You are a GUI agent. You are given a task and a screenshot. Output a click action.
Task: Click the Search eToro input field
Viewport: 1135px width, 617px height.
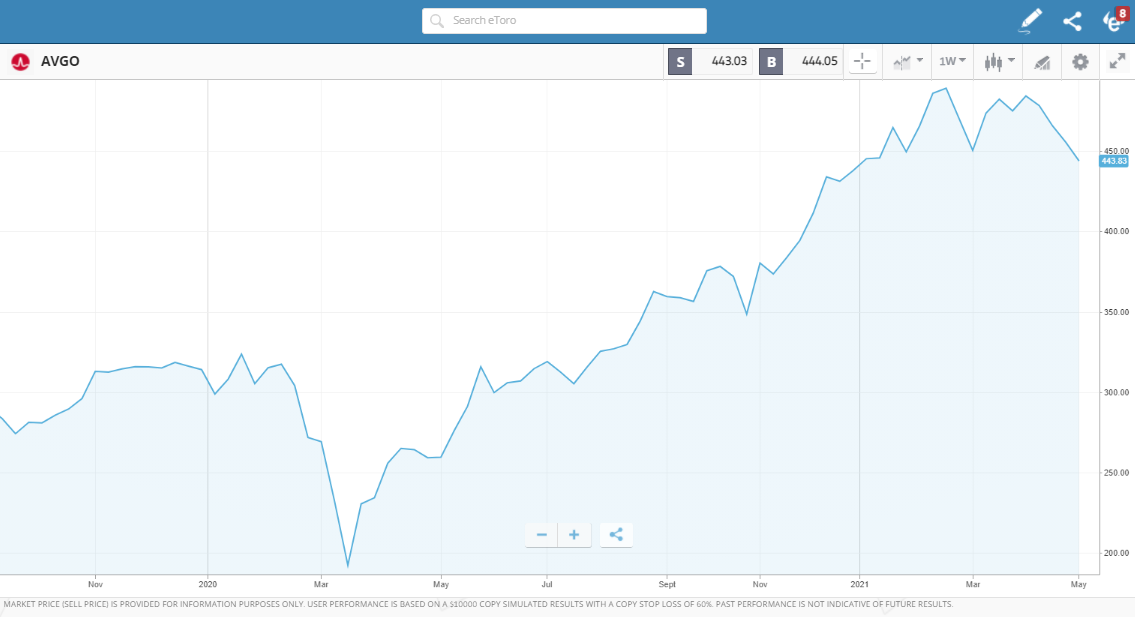563,20
